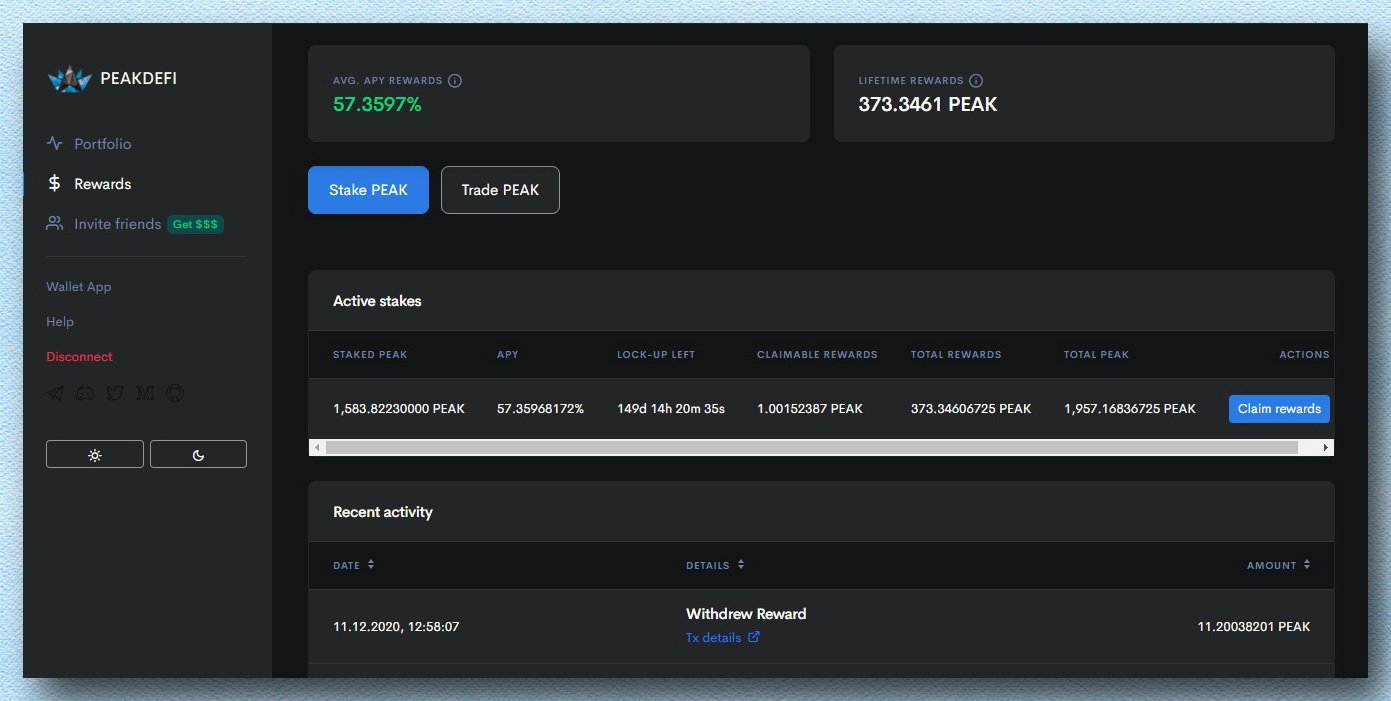1391x701 pixels.
Task: Open the Twitter social link icon
Action: pyautogui.click(x=115, y=394)
